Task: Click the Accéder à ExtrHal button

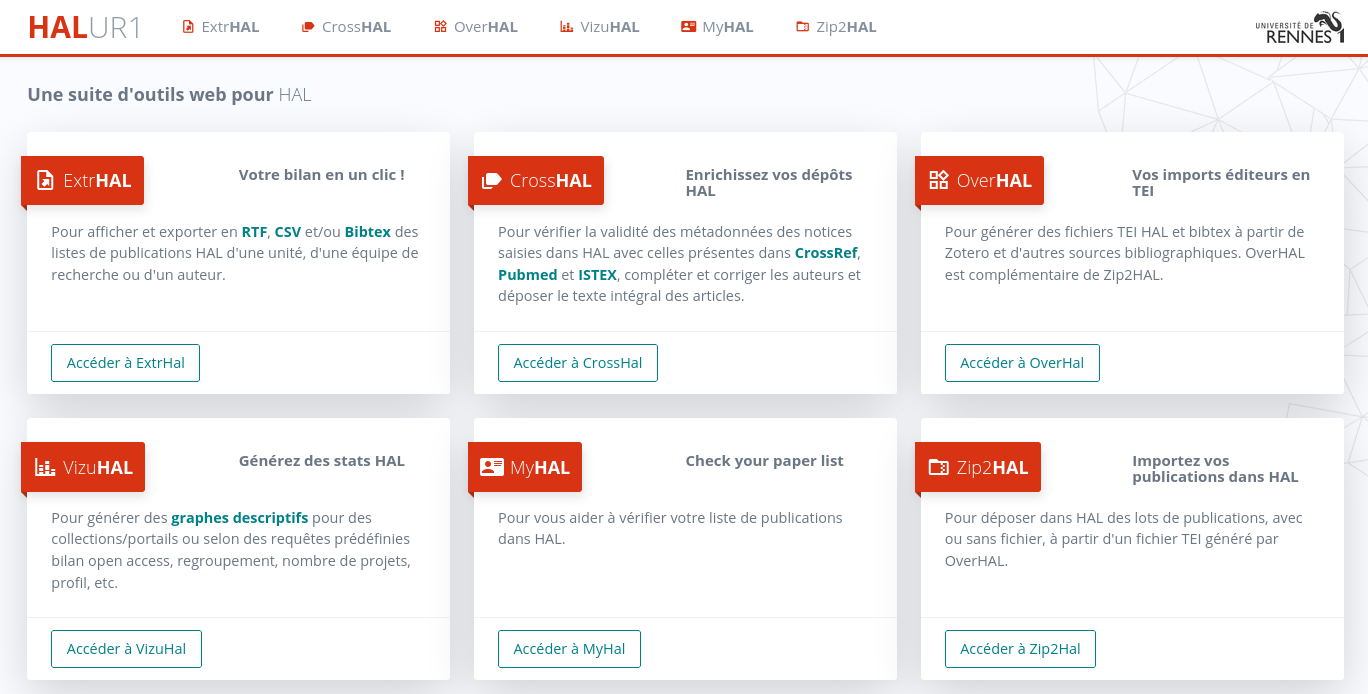Action: click(125, 363)
